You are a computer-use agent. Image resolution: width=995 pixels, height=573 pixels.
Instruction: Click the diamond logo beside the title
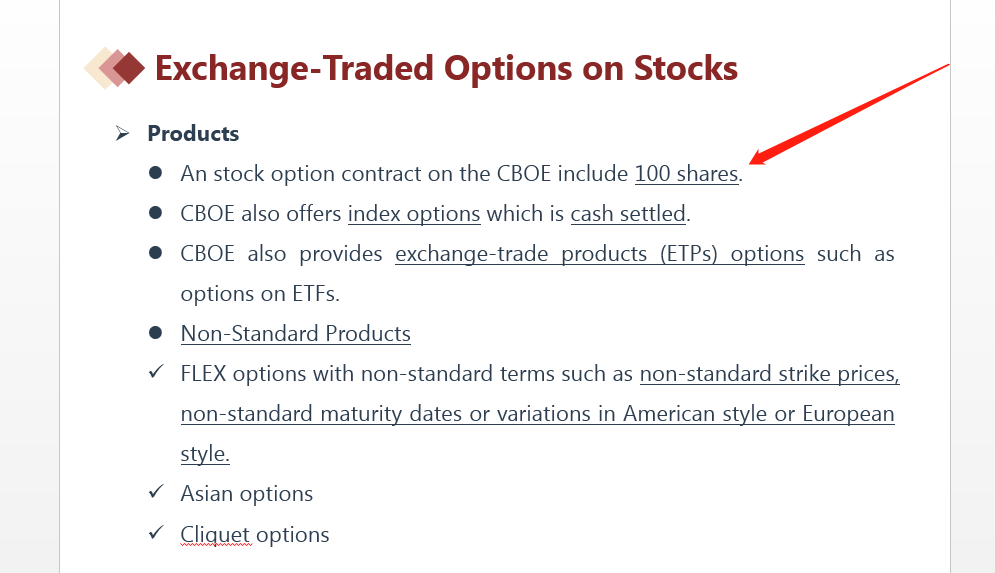pos(115,68)
